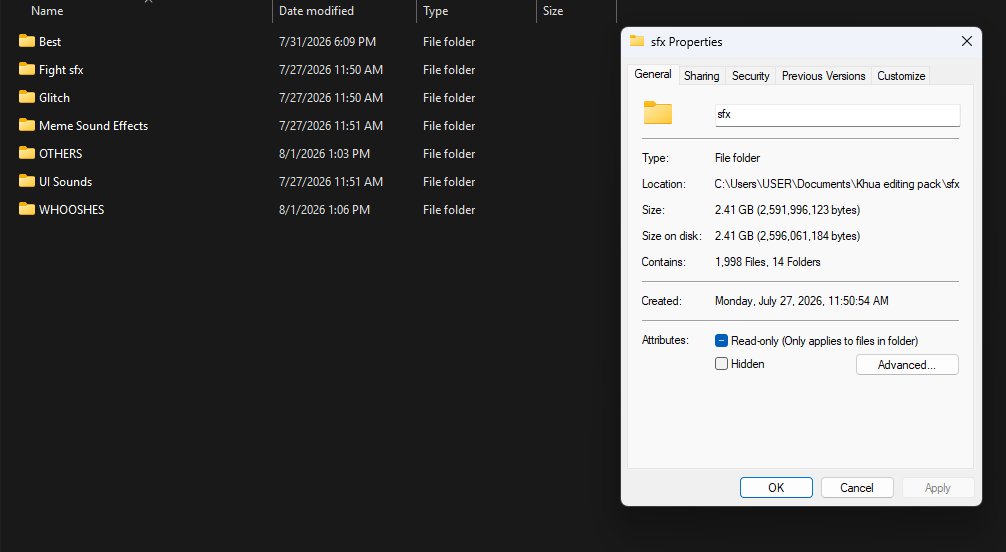Click the Meme Sound Effects folder icon
The image size is (1006, 552).
pyautogui.click(x=27, y=125)
